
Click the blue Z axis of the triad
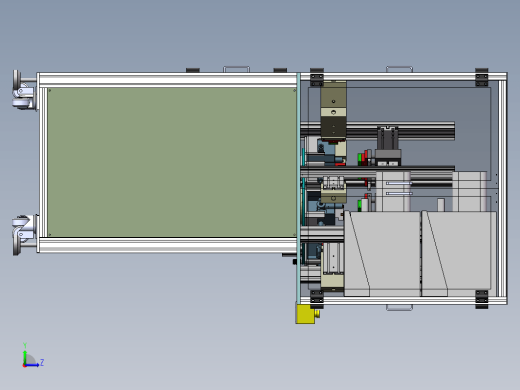click(x=32, y=365)
